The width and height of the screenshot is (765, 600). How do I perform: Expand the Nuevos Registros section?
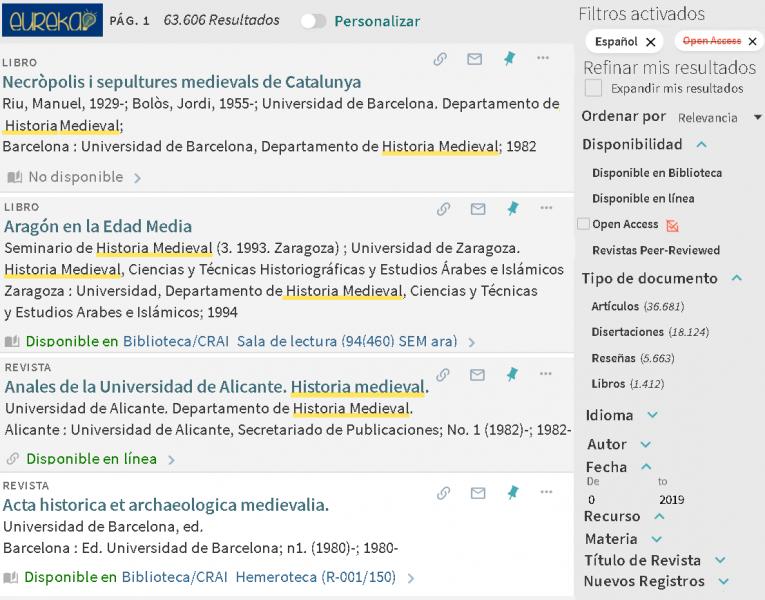724,581
